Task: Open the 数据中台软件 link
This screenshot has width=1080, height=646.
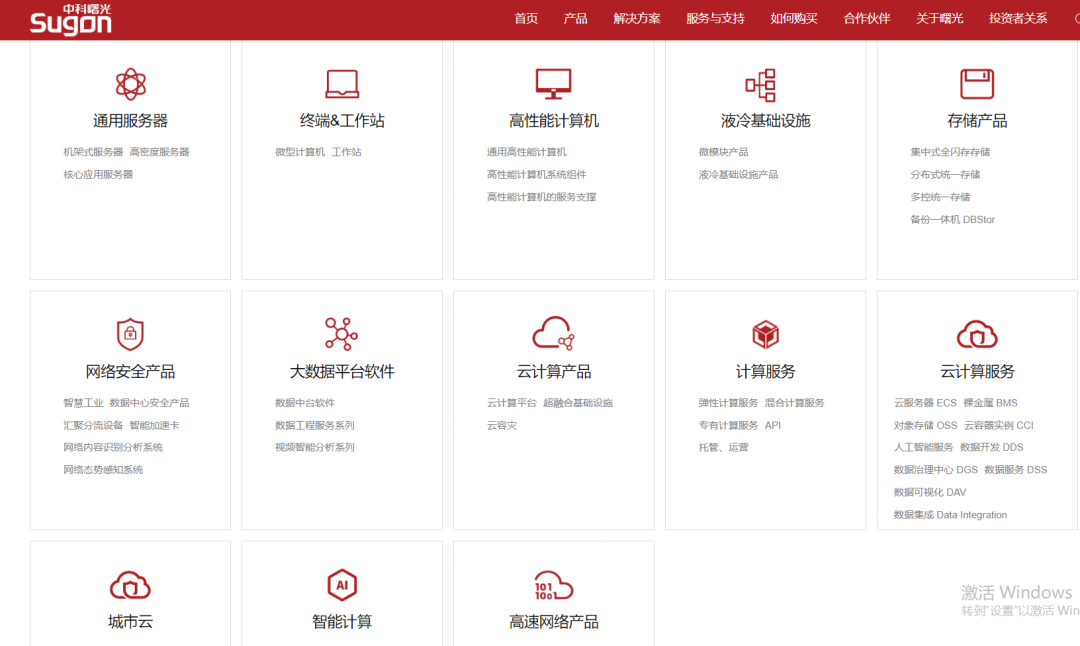Action: click(x=305, y=403)
